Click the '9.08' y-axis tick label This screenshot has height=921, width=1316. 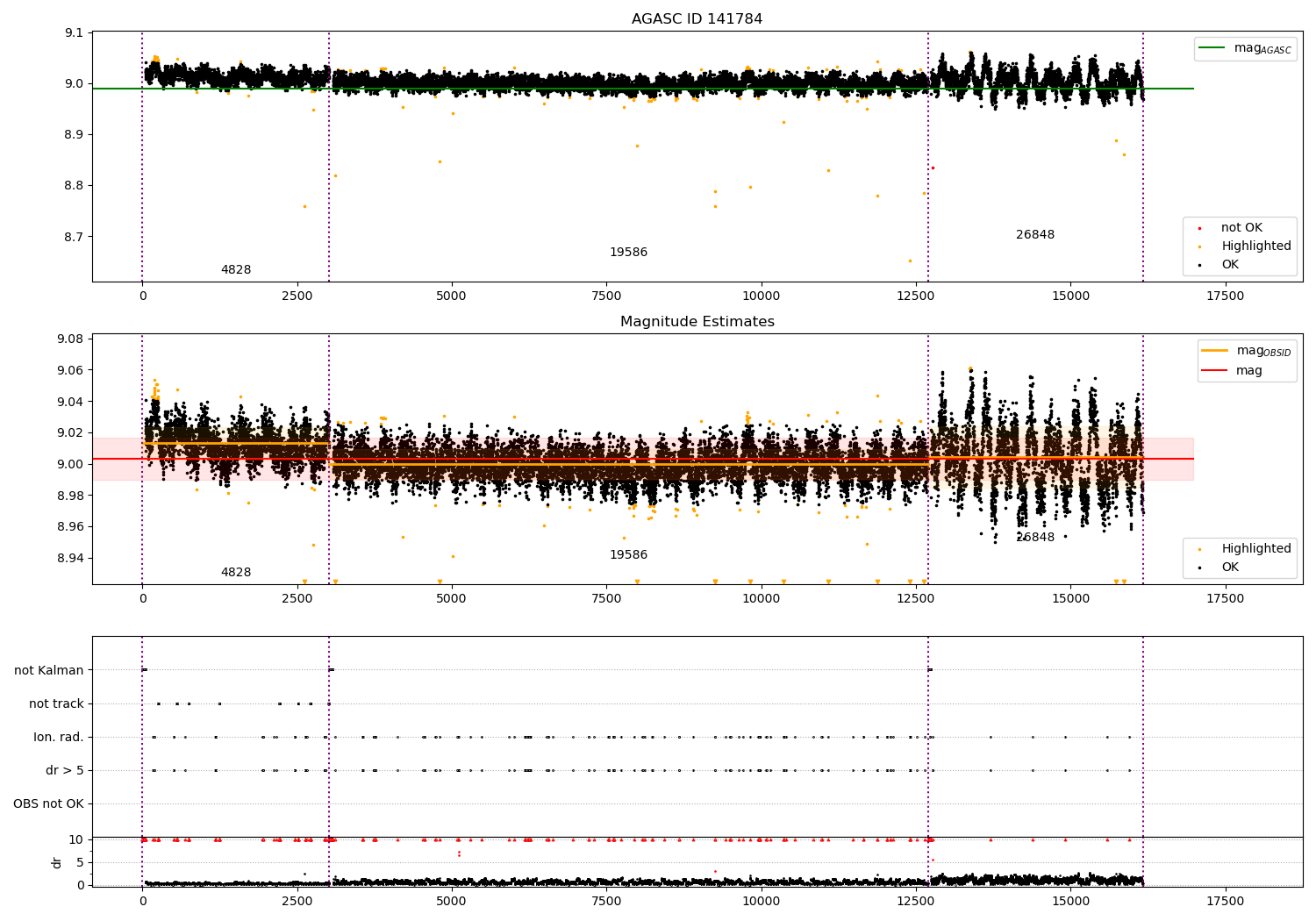click(70, 339)
